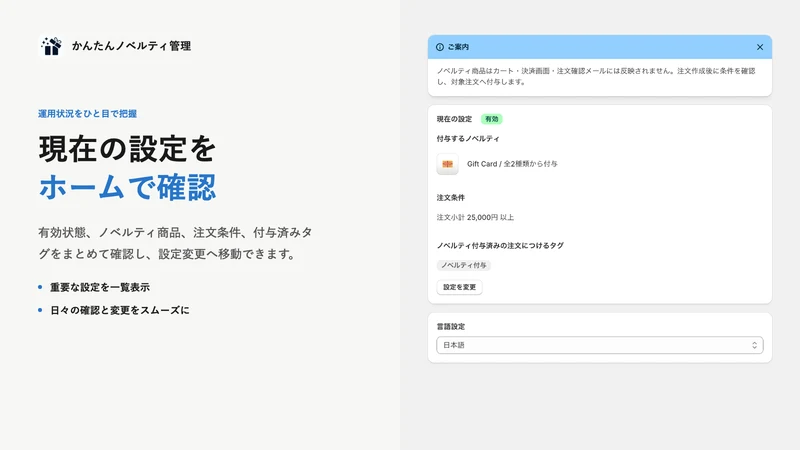800x450 pixels.
Task: Click the 現在の設定 card heading
Action: pos(454,119)
